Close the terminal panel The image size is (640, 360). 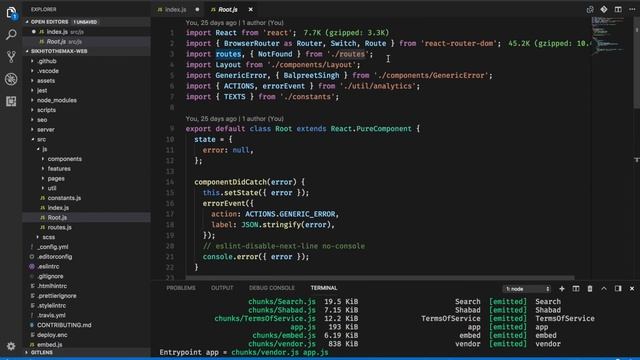click(632, 289)
